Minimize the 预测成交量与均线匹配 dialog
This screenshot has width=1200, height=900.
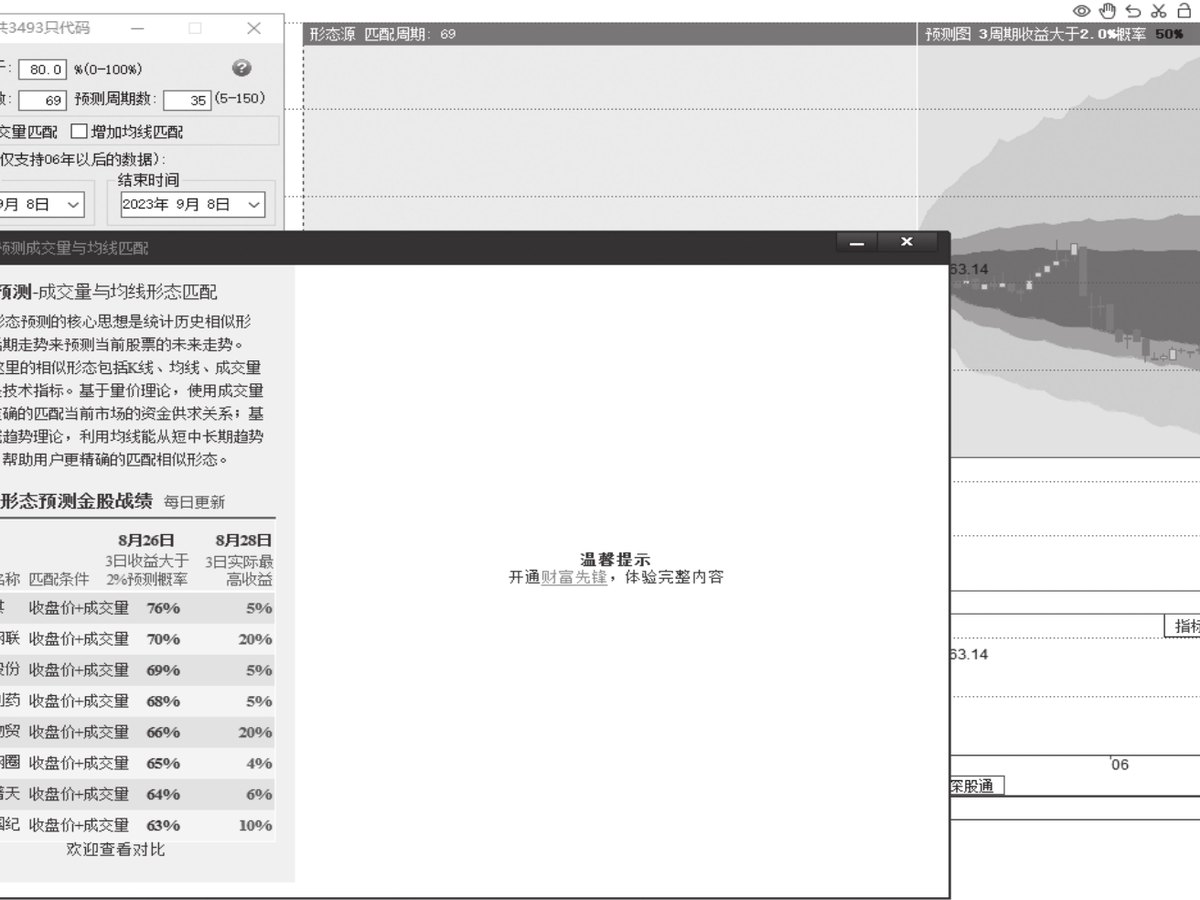[x=856, y=242]
